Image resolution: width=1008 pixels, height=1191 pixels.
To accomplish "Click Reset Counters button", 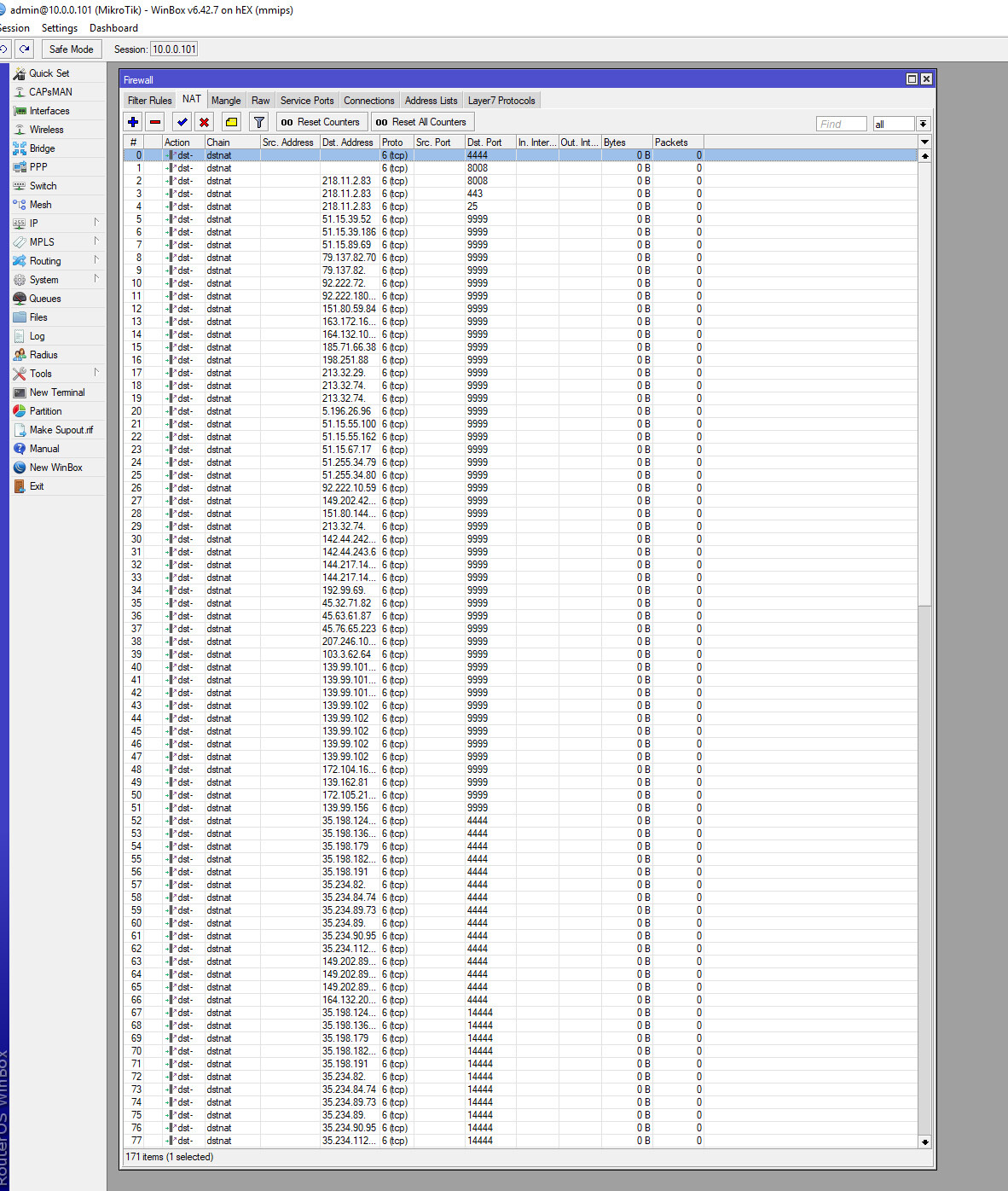I will click(x=322, y=122).
